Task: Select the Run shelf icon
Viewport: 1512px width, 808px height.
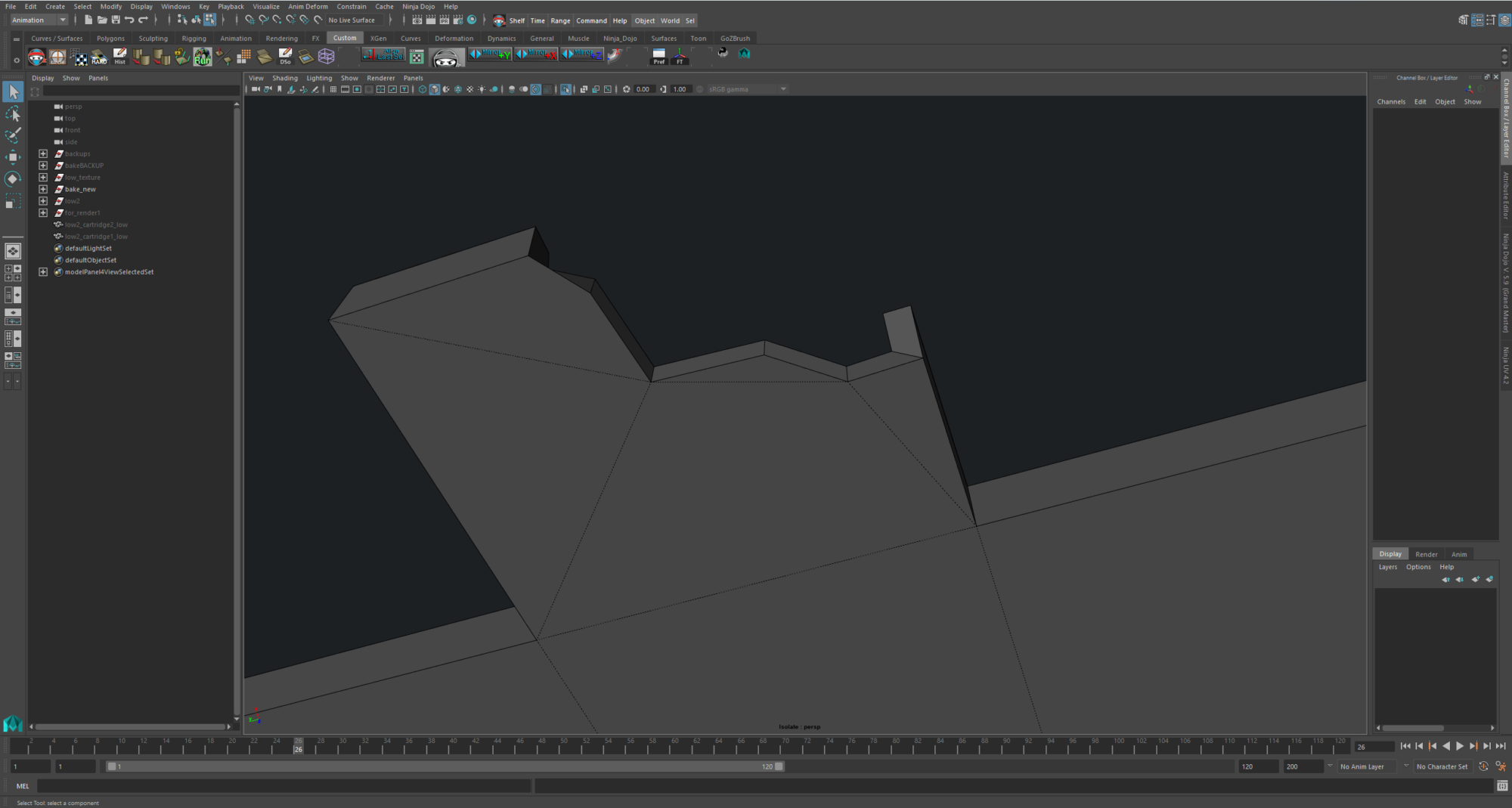Action: (x=202, y=56)
